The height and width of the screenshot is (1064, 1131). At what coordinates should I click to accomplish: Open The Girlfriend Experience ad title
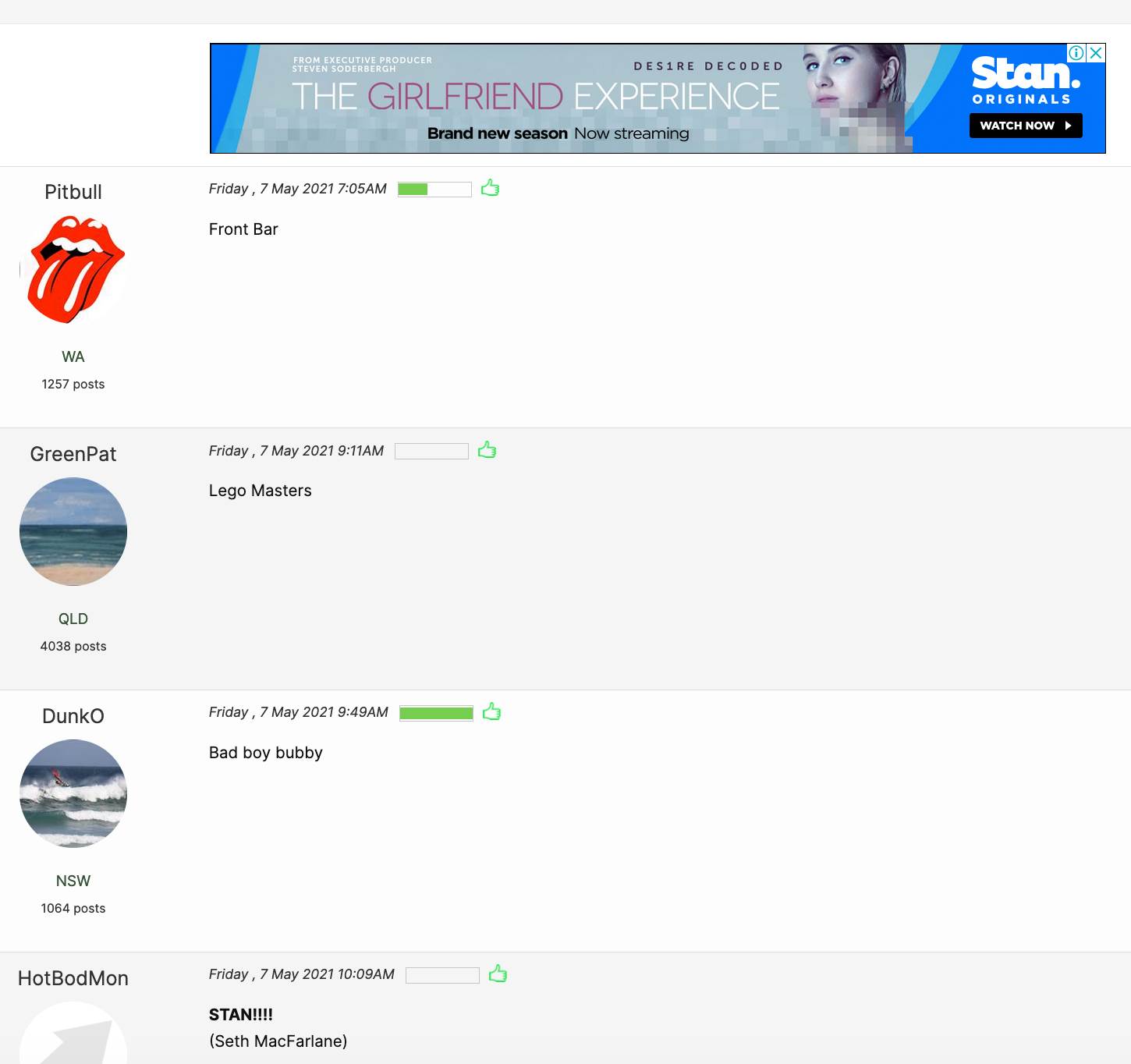pyautogui.click(x=535, y=97)
